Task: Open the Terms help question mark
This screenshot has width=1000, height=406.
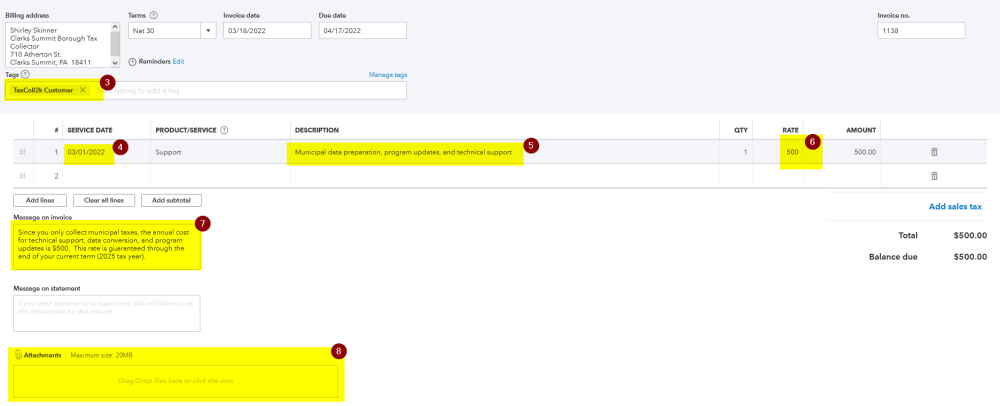Action: pyautogui.click(x=154, y=15)
